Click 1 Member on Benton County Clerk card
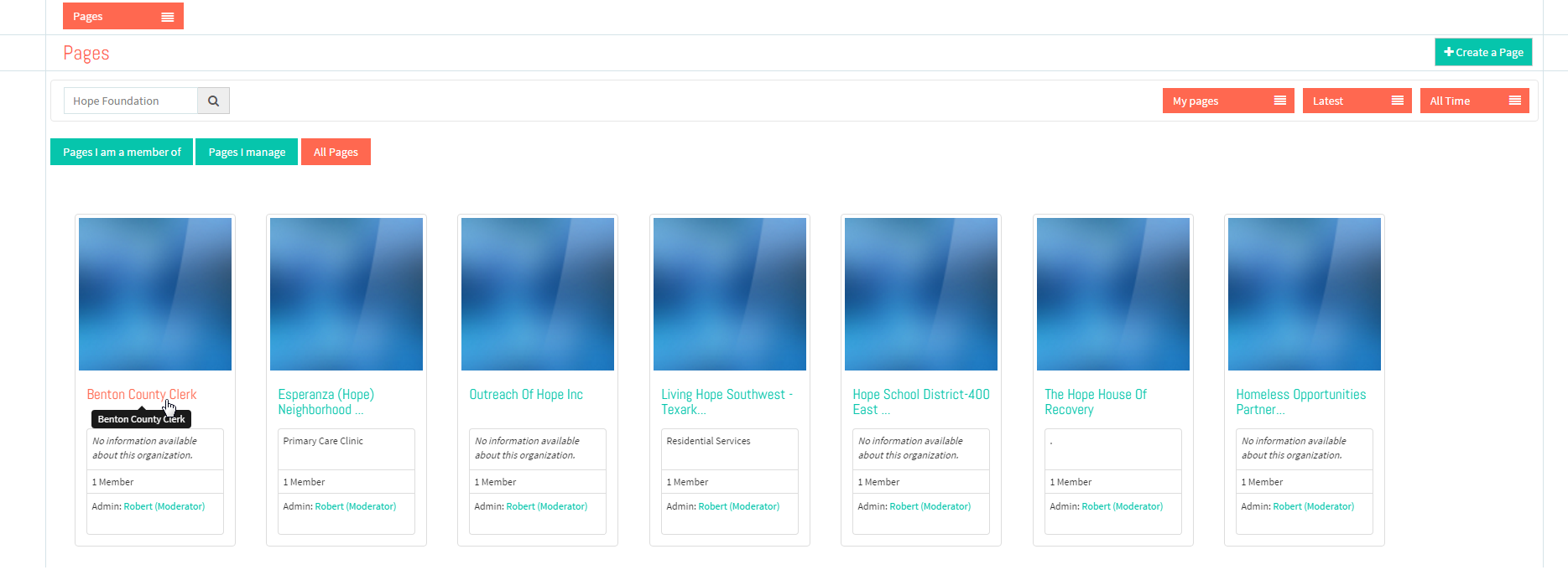Image resolution: width=1568 pixels, height=570 pixels. click(x=112, y=482)
